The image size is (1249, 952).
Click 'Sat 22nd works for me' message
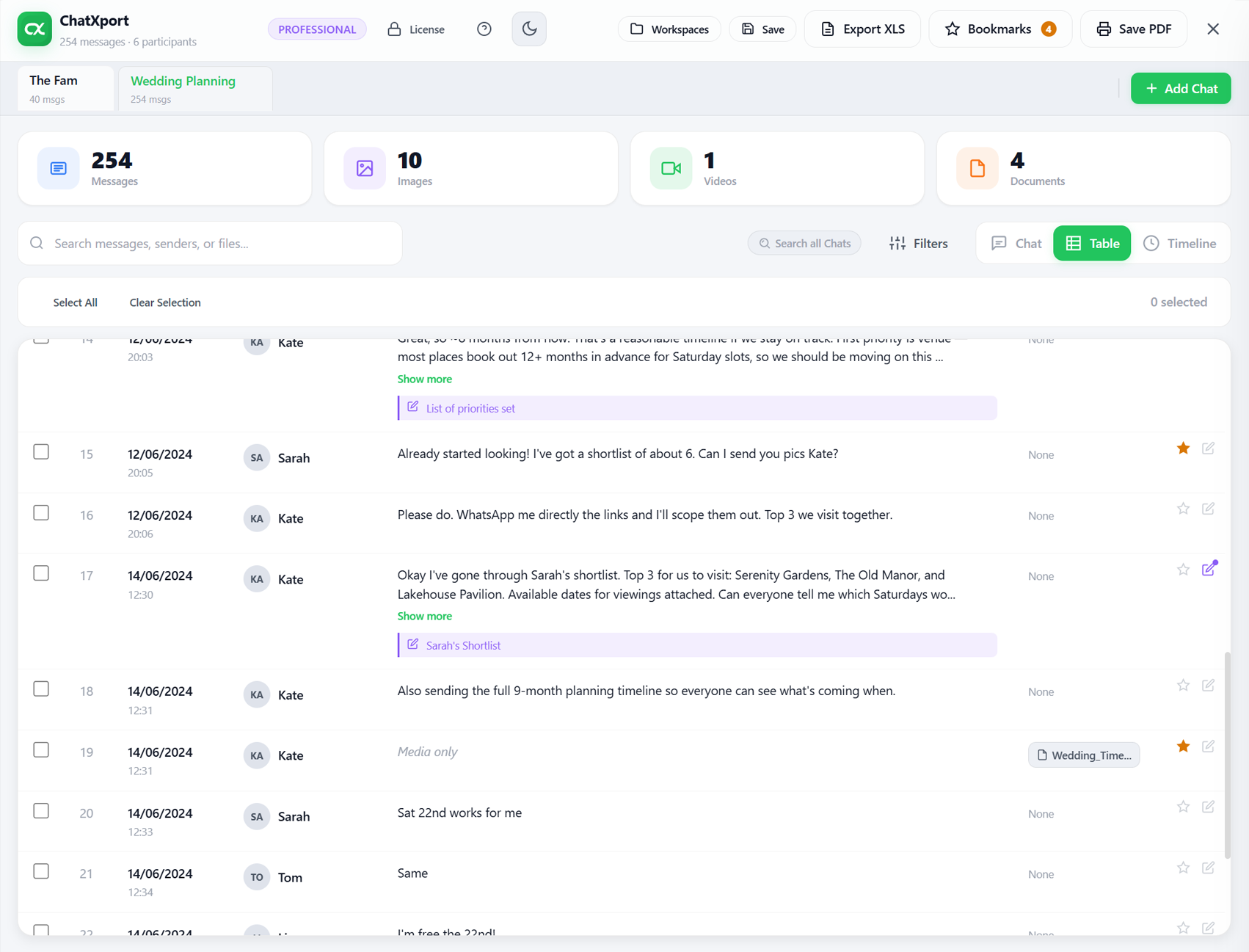[459, 813]
